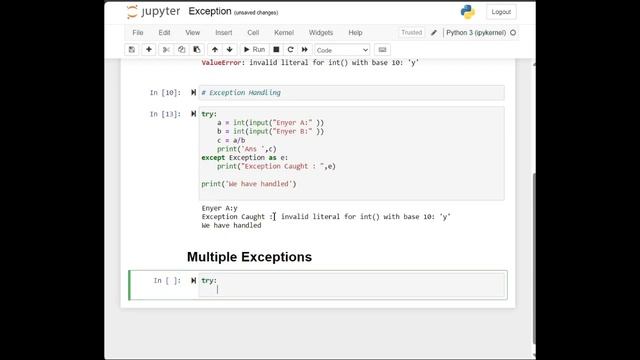Open the View menu
Screen dimensions: 640x360
coord(192,33)
